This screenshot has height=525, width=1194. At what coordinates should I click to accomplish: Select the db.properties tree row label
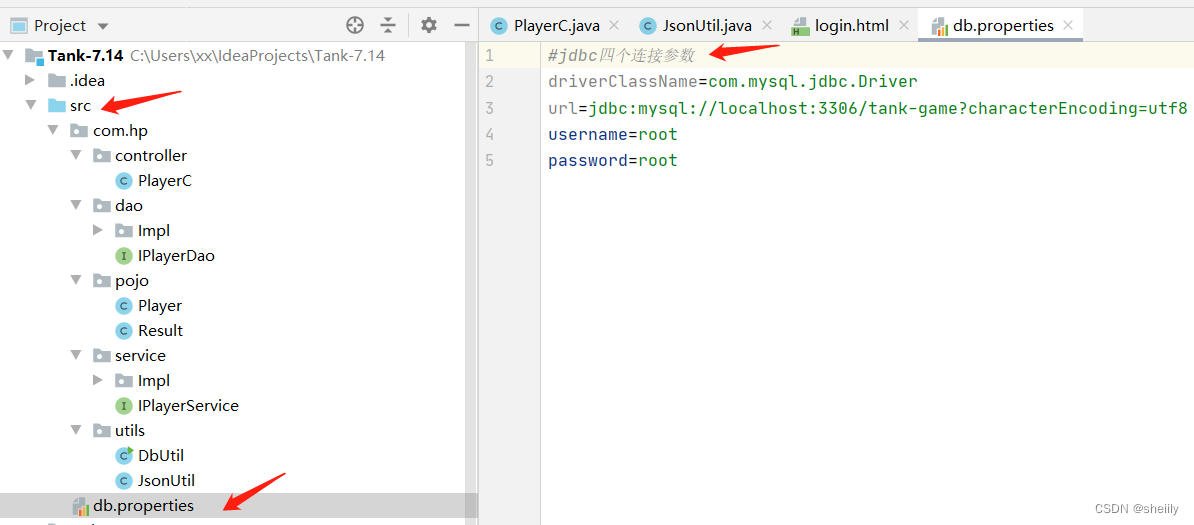(143, 505)
